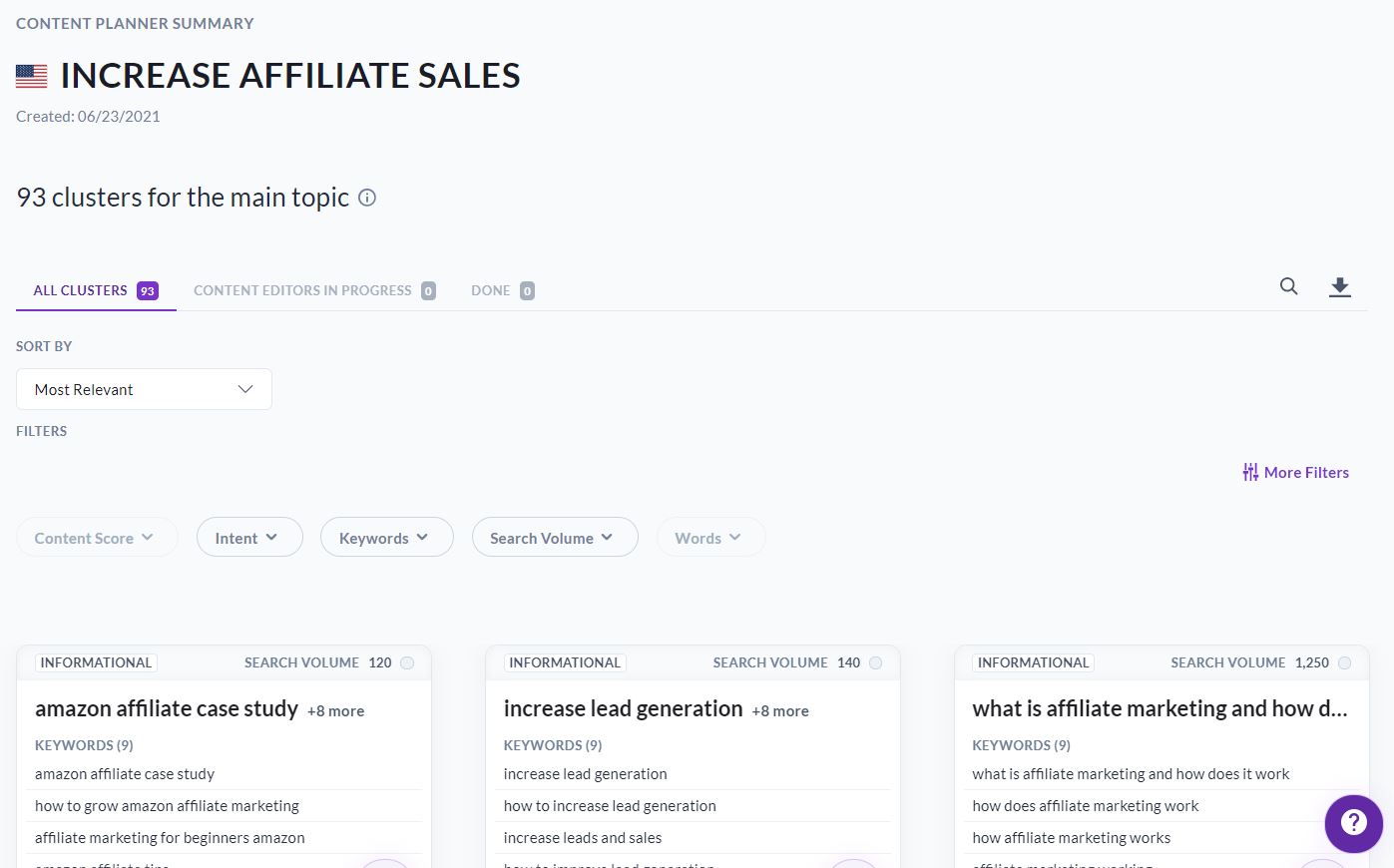Click keyword how to increase lead generation
The height and width of the screenshot is (868, 1394).
(x=610, y=806)
